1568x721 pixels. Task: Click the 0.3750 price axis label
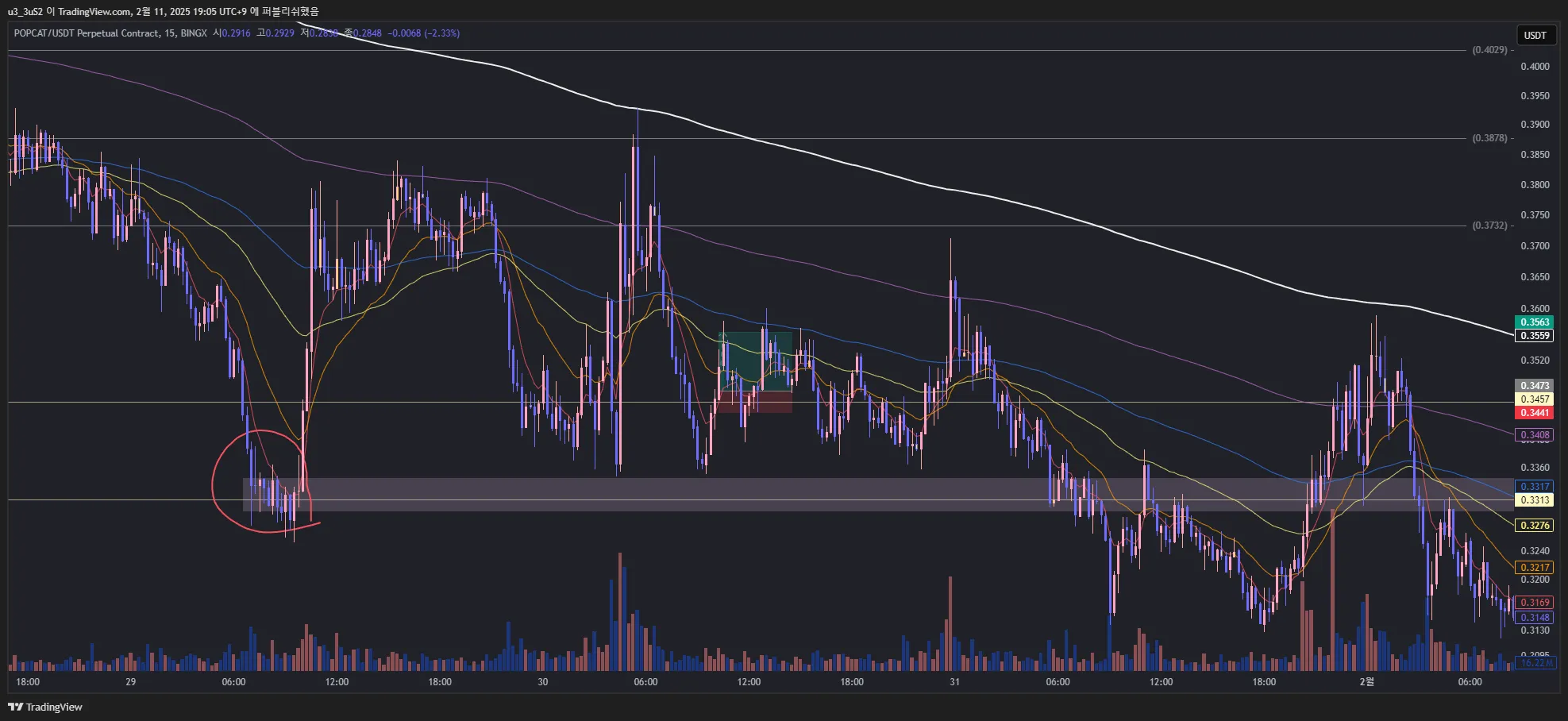[1535, 215]
